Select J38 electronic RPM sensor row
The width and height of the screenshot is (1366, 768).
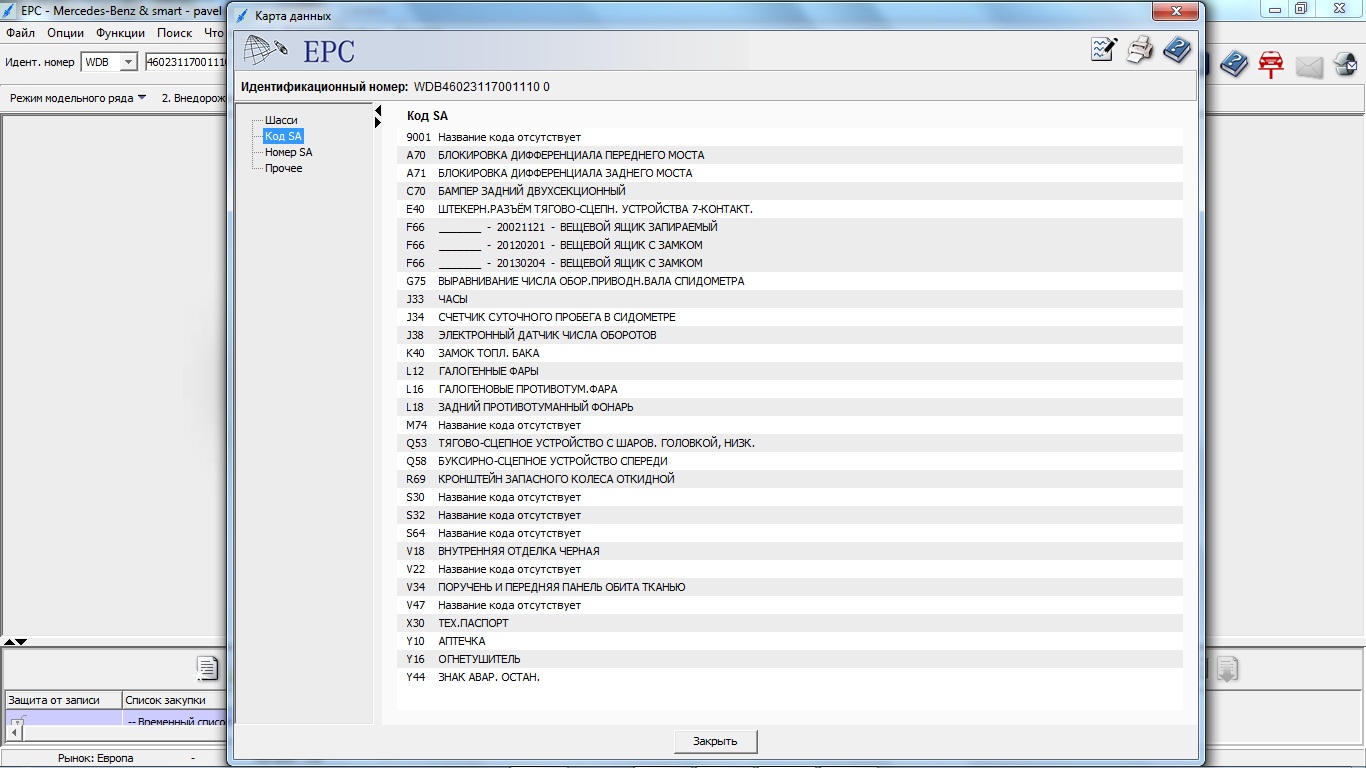[x=790, y=335]
